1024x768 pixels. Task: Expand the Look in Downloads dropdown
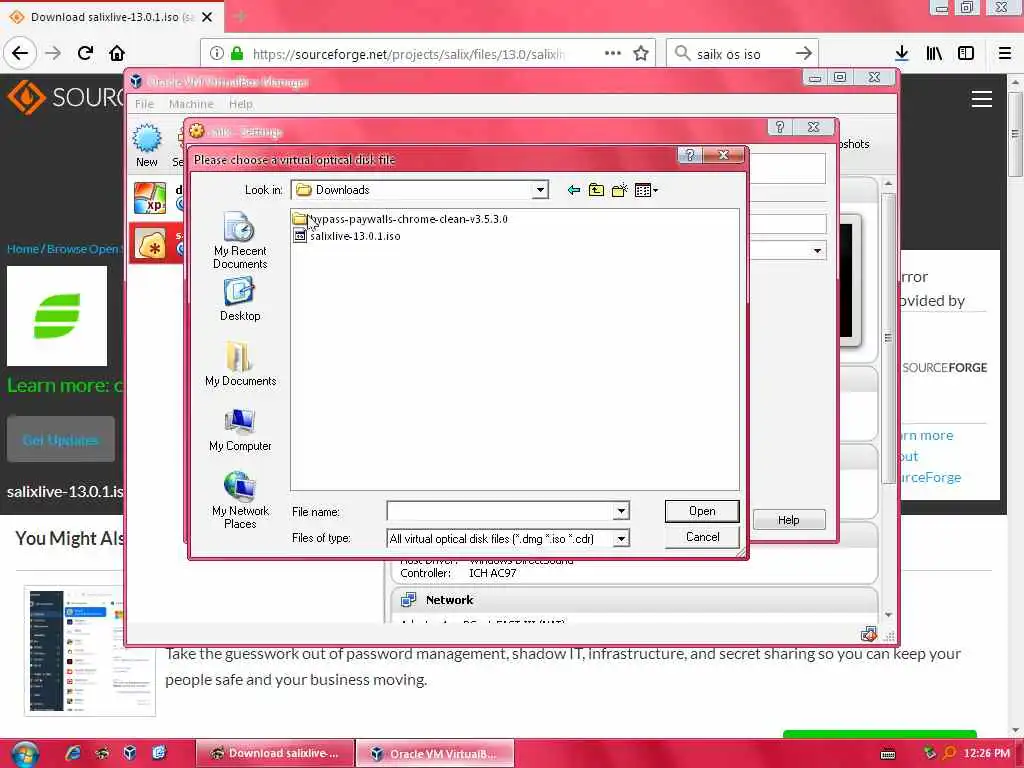pos(539,190)
